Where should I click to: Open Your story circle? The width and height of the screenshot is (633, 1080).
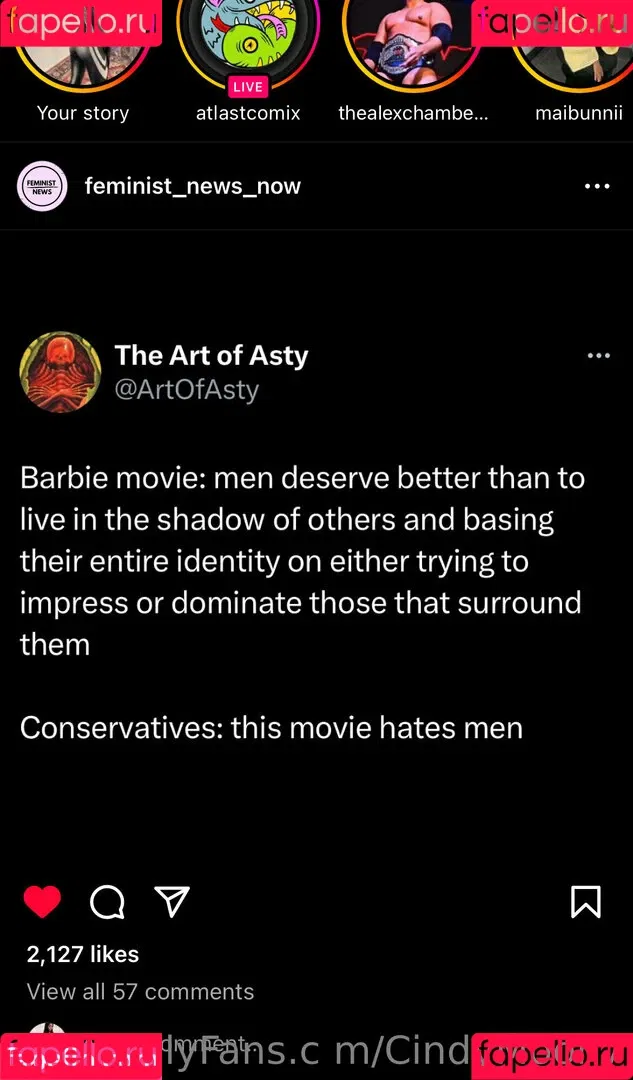tap(83, 41)
